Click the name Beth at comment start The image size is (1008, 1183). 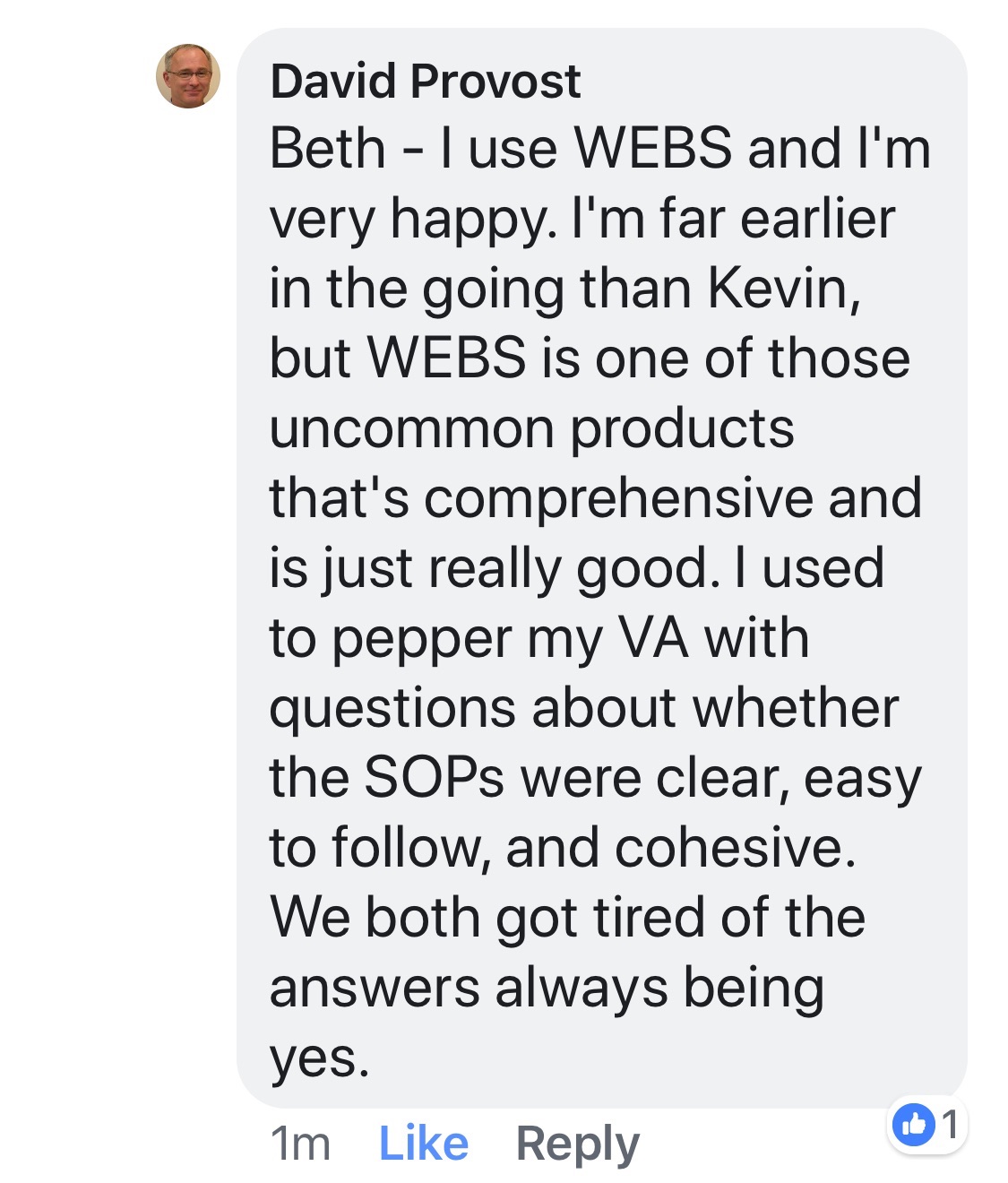[x=327, y=148]
